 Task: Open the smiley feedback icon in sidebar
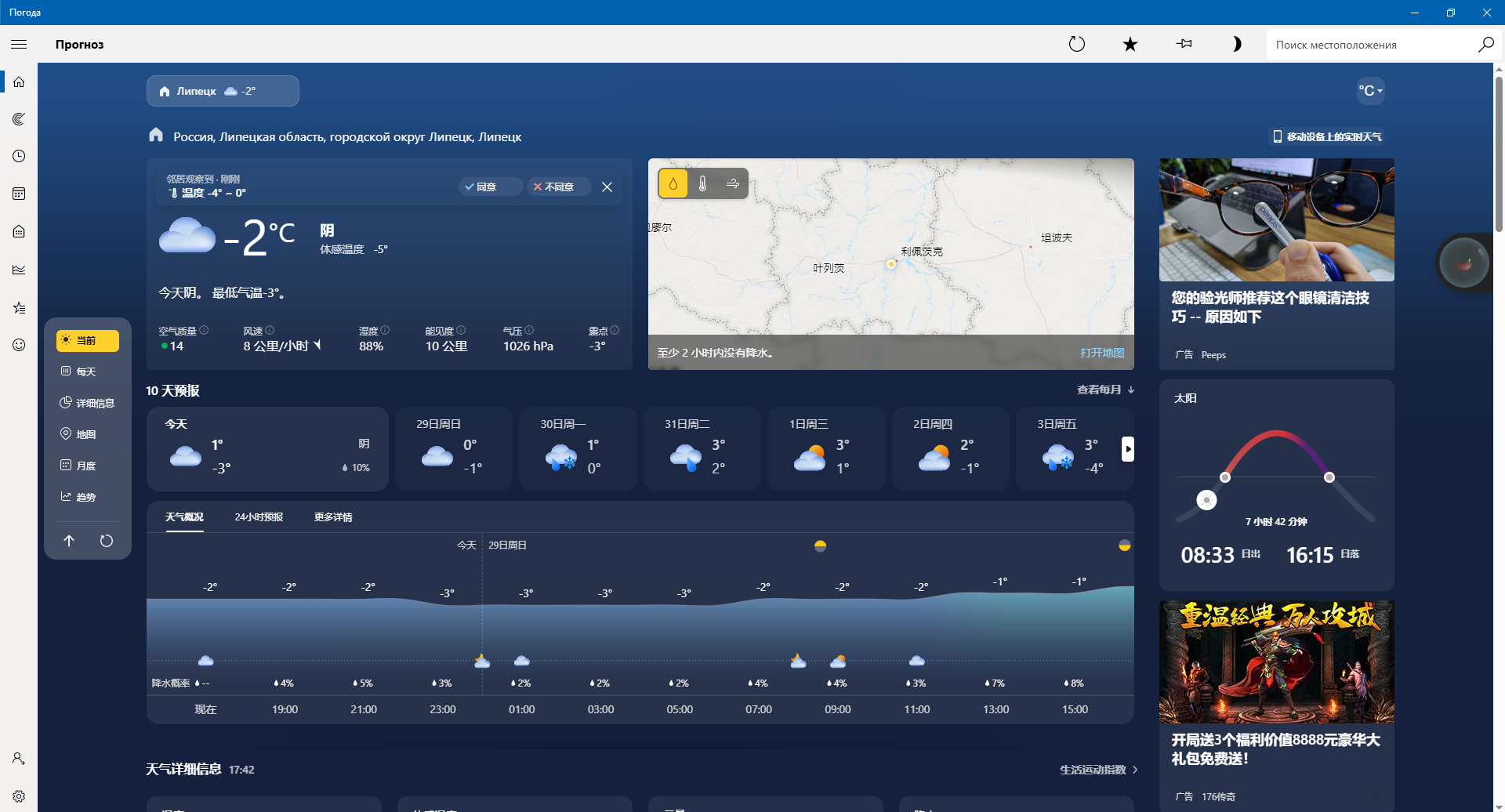(19, 345)
